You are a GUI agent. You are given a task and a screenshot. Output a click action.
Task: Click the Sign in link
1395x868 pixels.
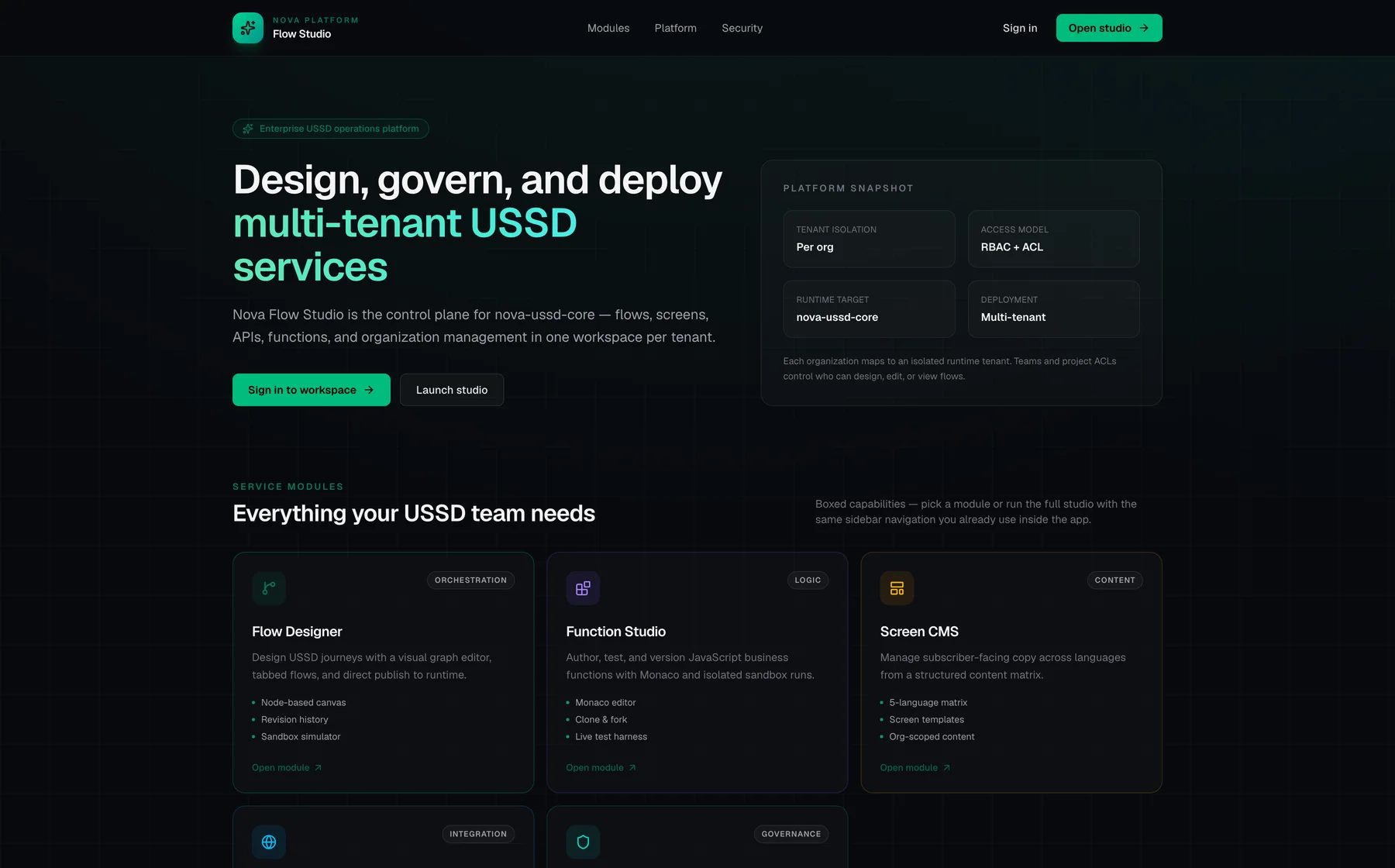[x=1020, y=28]
